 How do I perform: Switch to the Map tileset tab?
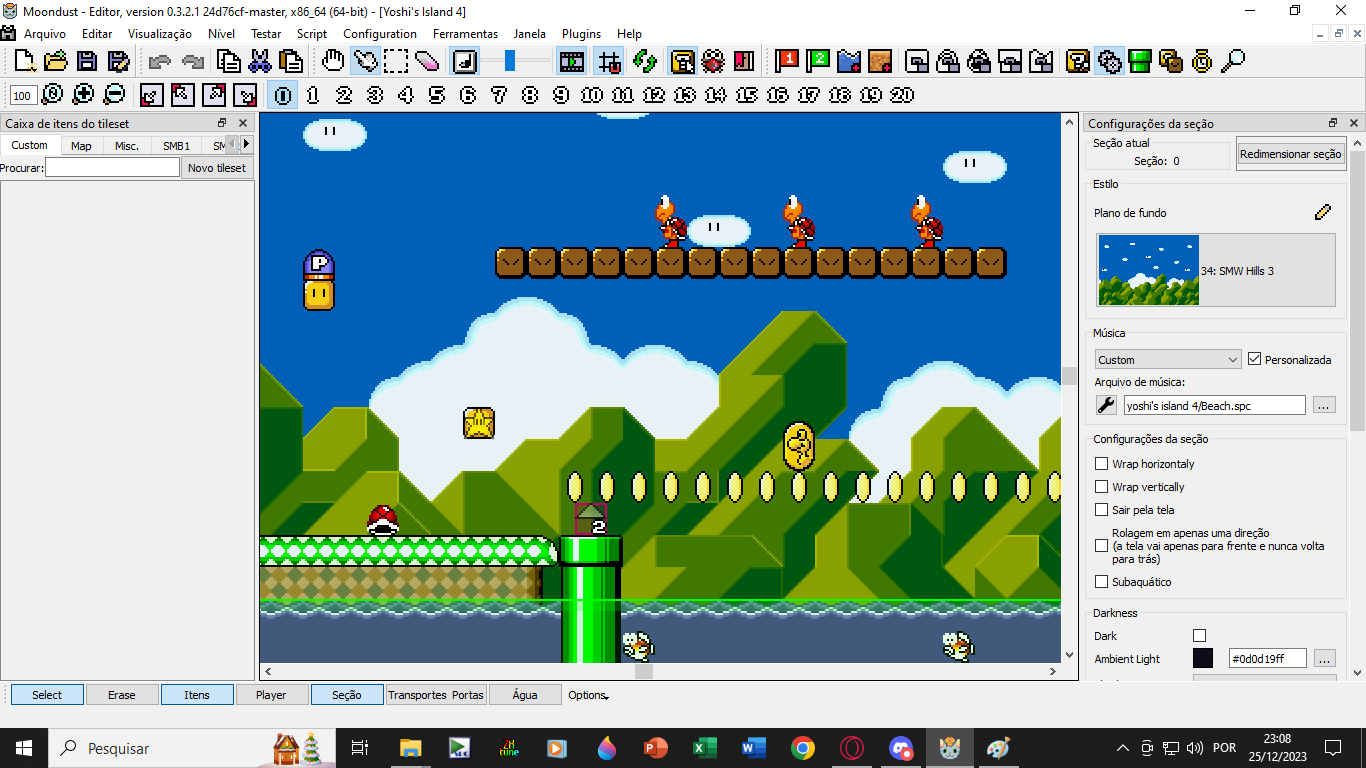pyautogui.click(x=81, y=145)
